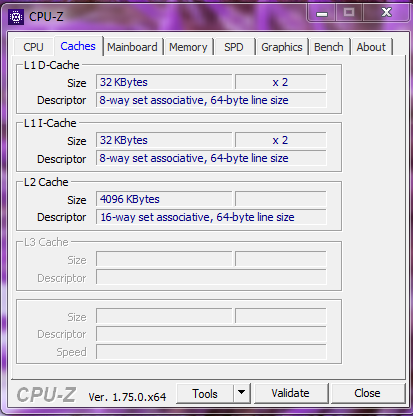413x416 pixels.
Task: Open the Mainboard tab
Action: 132,47
